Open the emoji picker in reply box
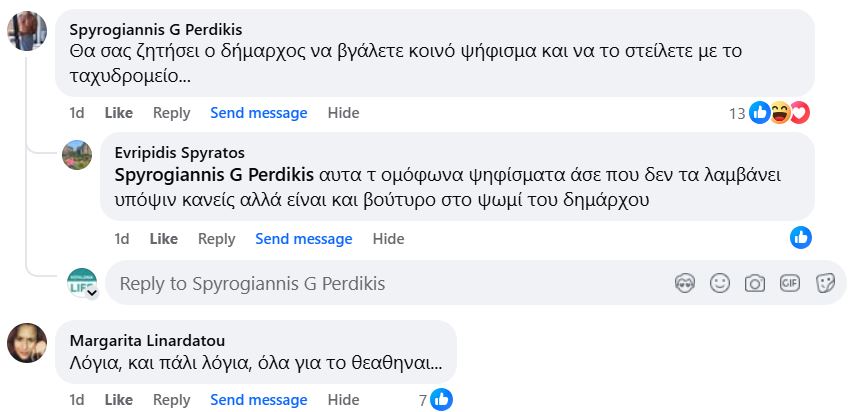Screen dimensions: 853x412 pyautogui.click(x=720, y=284)
